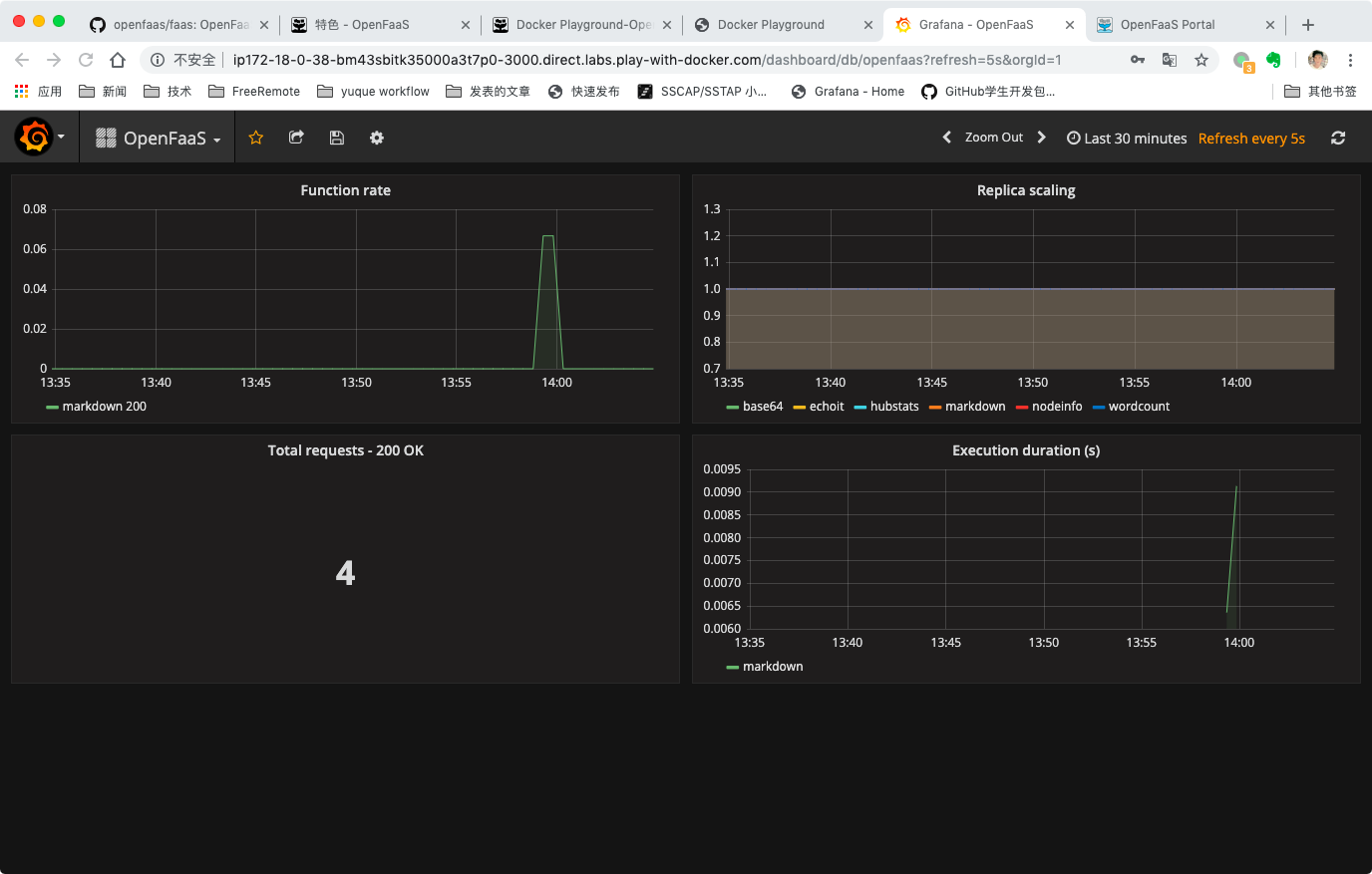Screen dimensions: 1372x874
Task: Click Execution duration line near 14:00
Action: (1231, 548)
